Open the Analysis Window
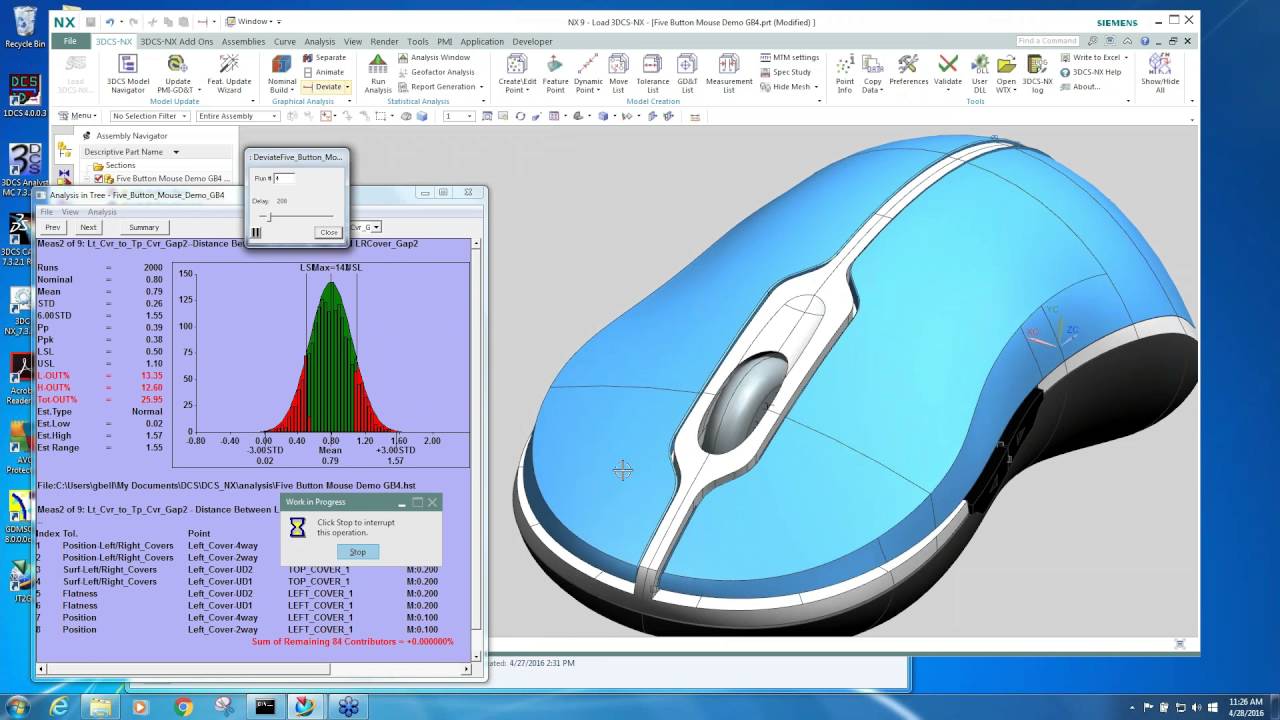The image size is (1280, 720). (x=434, y=57)
